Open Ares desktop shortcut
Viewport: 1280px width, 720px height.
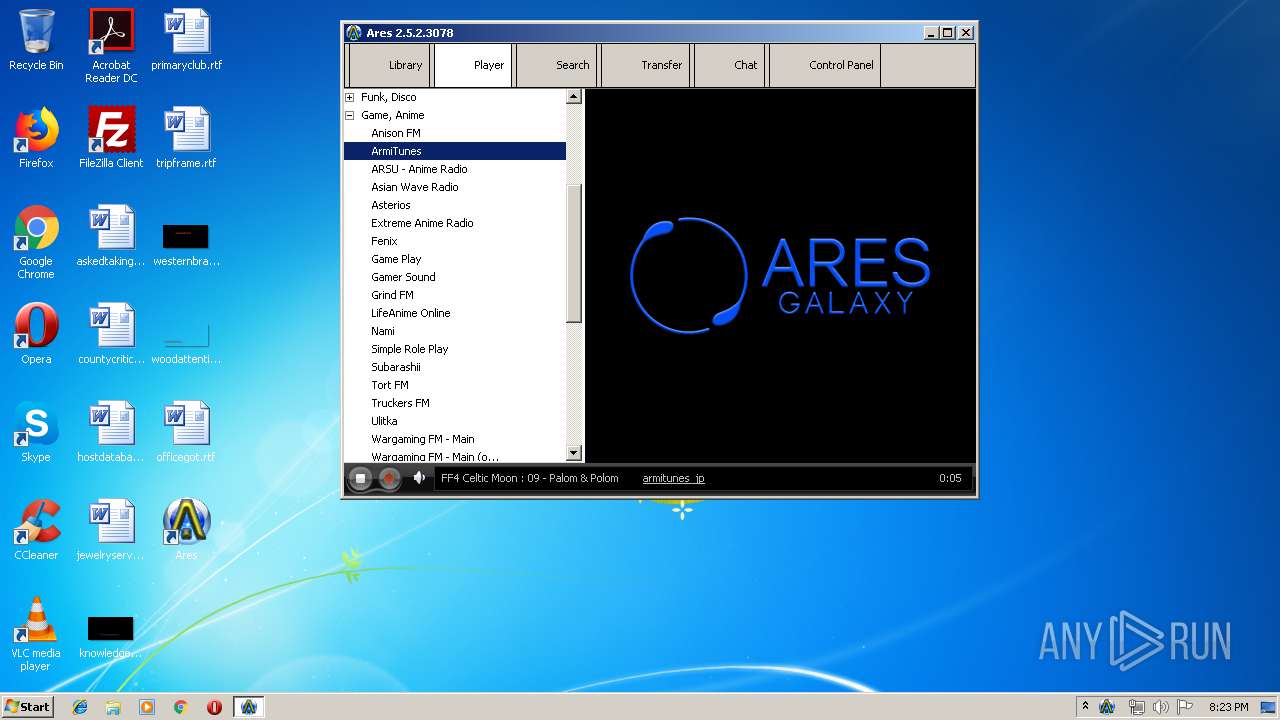[x=187, y=530]
